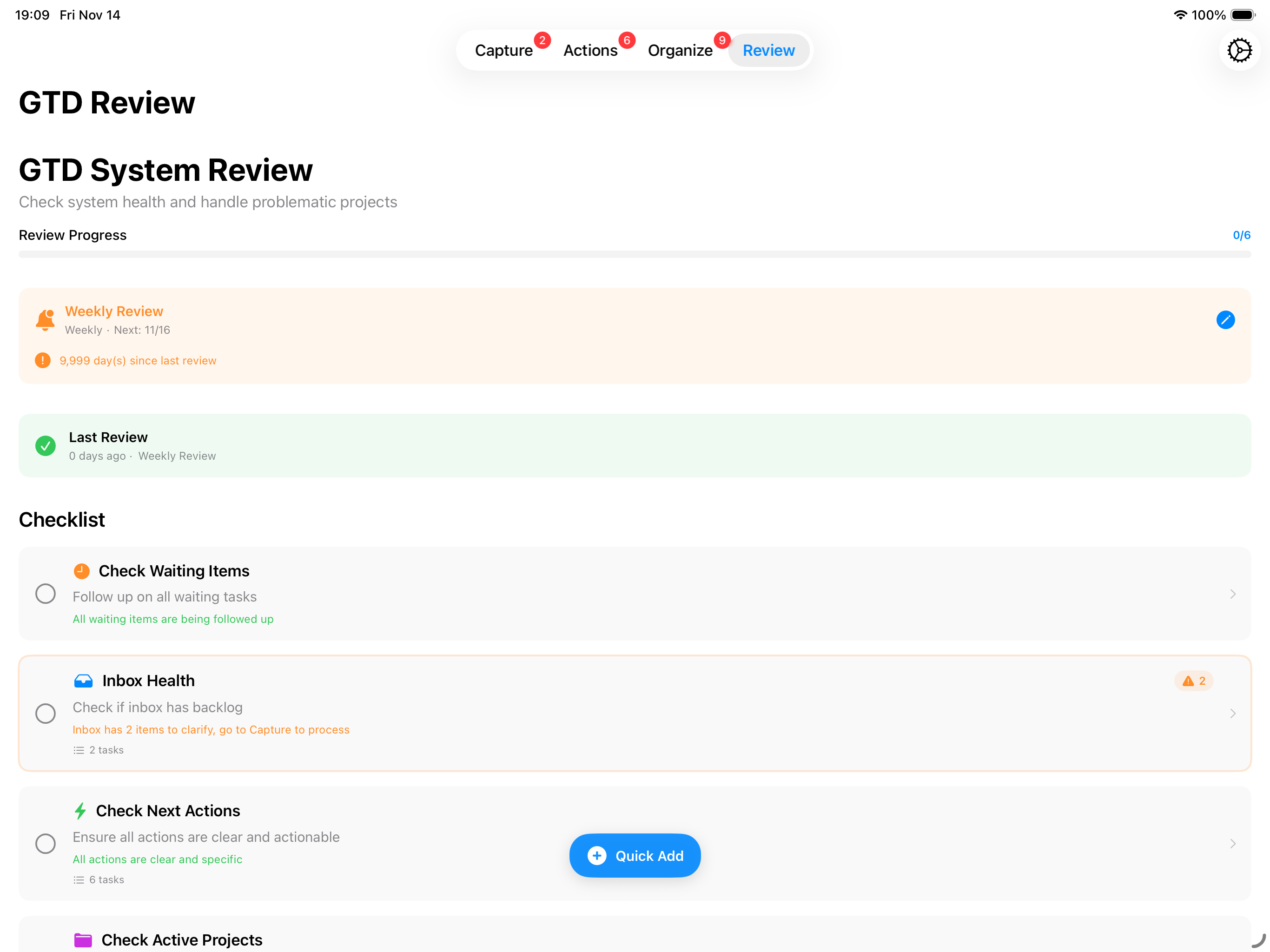Mark Check Next Actions as done
This screenshot has height=952, width=1270.
click(46, 844)
